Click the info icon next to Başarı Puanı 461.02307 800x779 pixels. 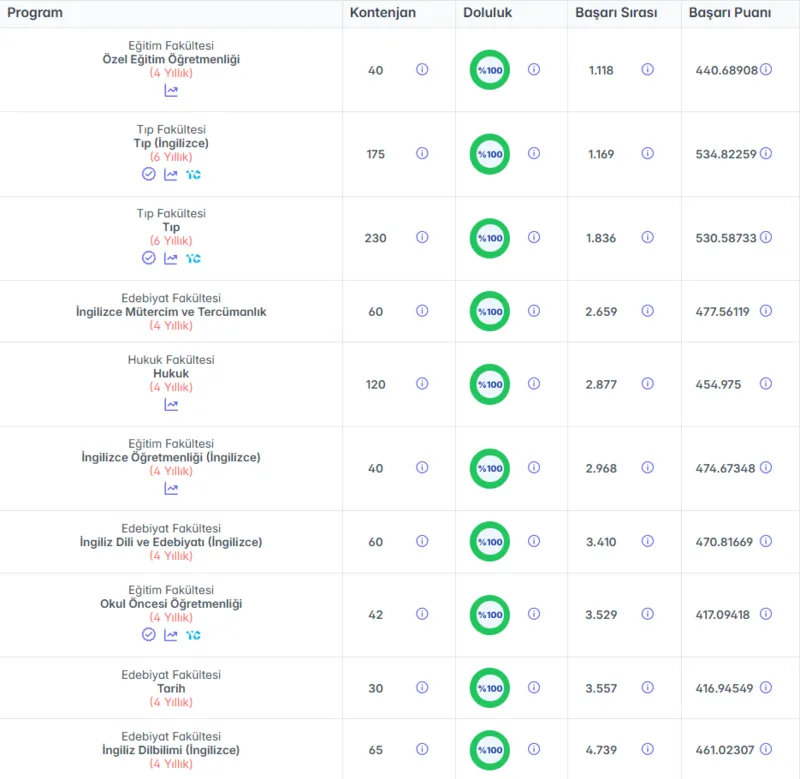click(766, 749)
